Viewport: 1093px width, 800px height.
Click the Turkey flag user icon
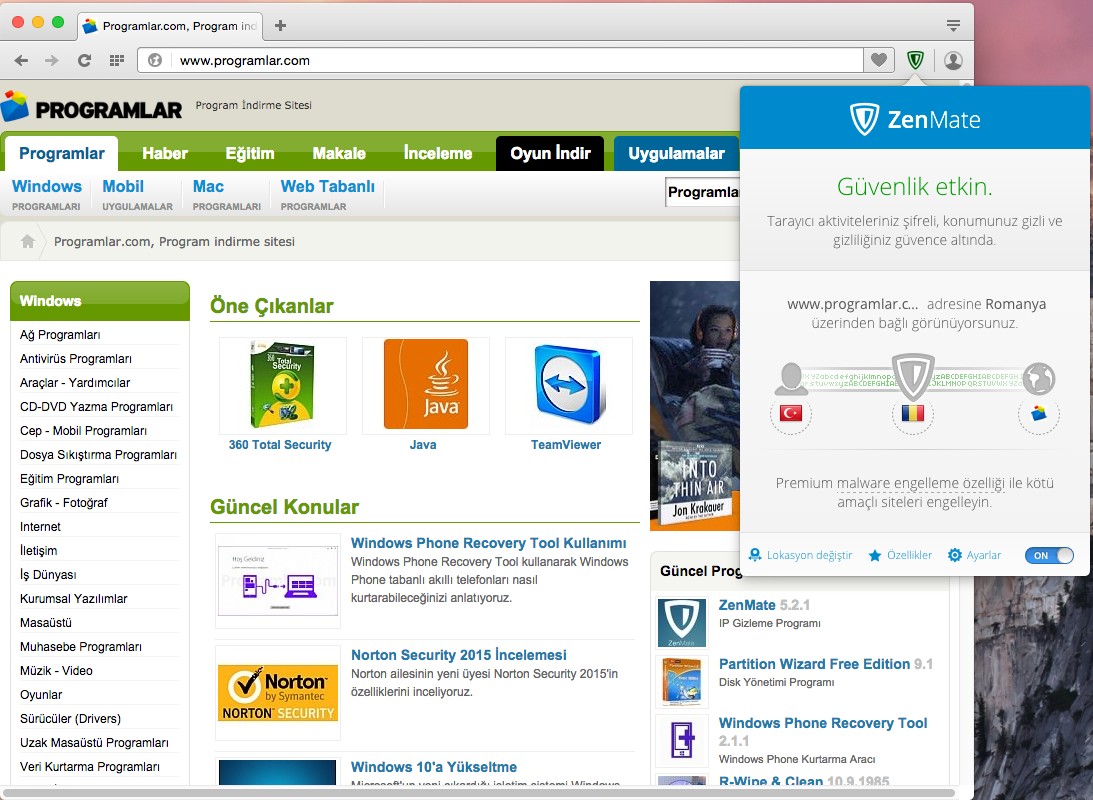[x=790, y=413]
